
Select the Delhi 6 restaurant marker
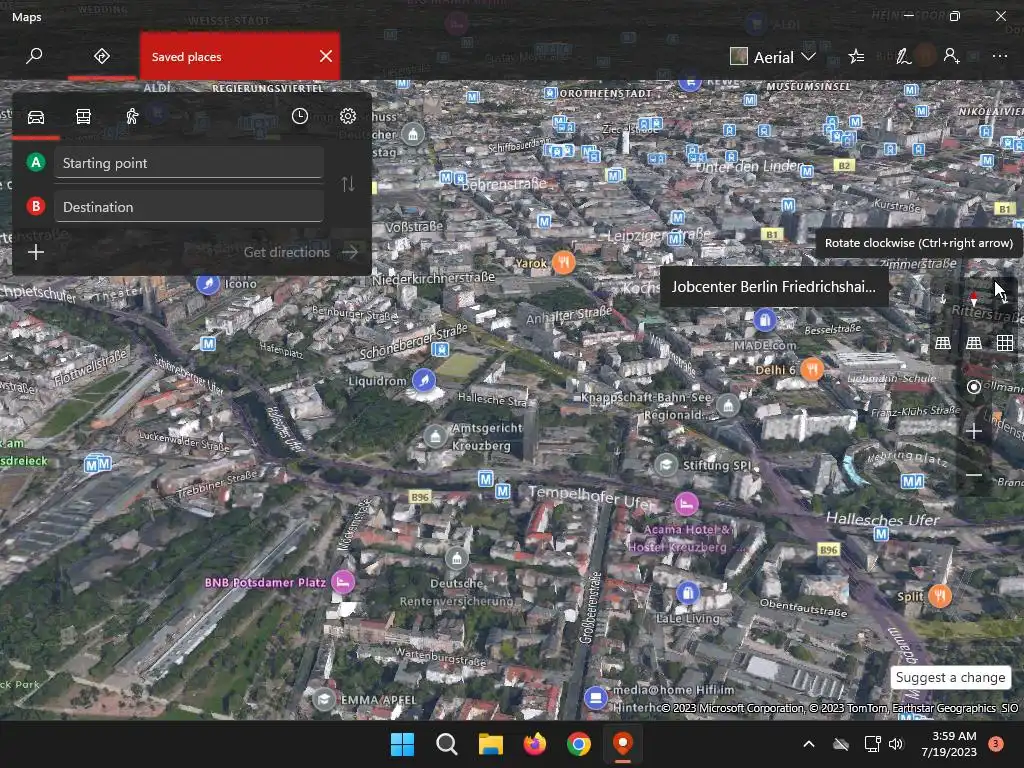point(812,370)
